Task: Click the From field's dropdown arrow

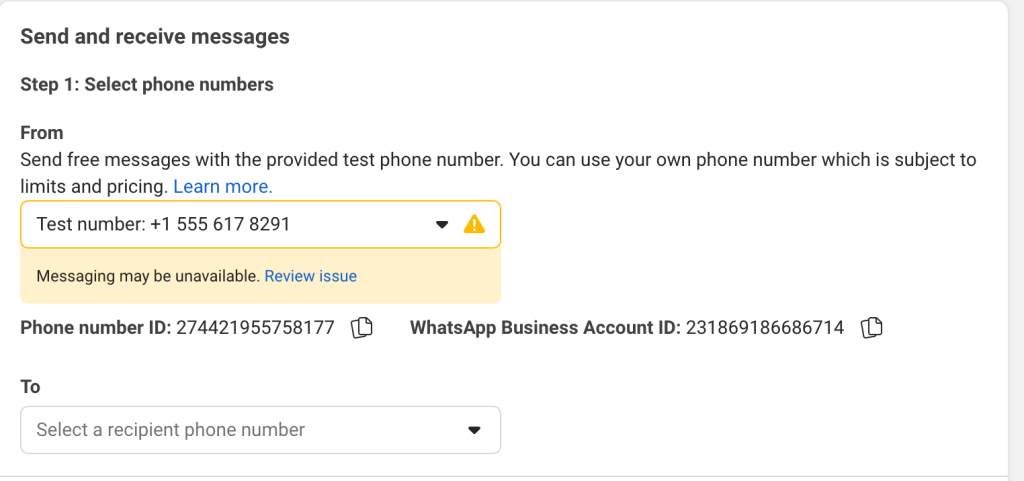Action: [443, 225]
